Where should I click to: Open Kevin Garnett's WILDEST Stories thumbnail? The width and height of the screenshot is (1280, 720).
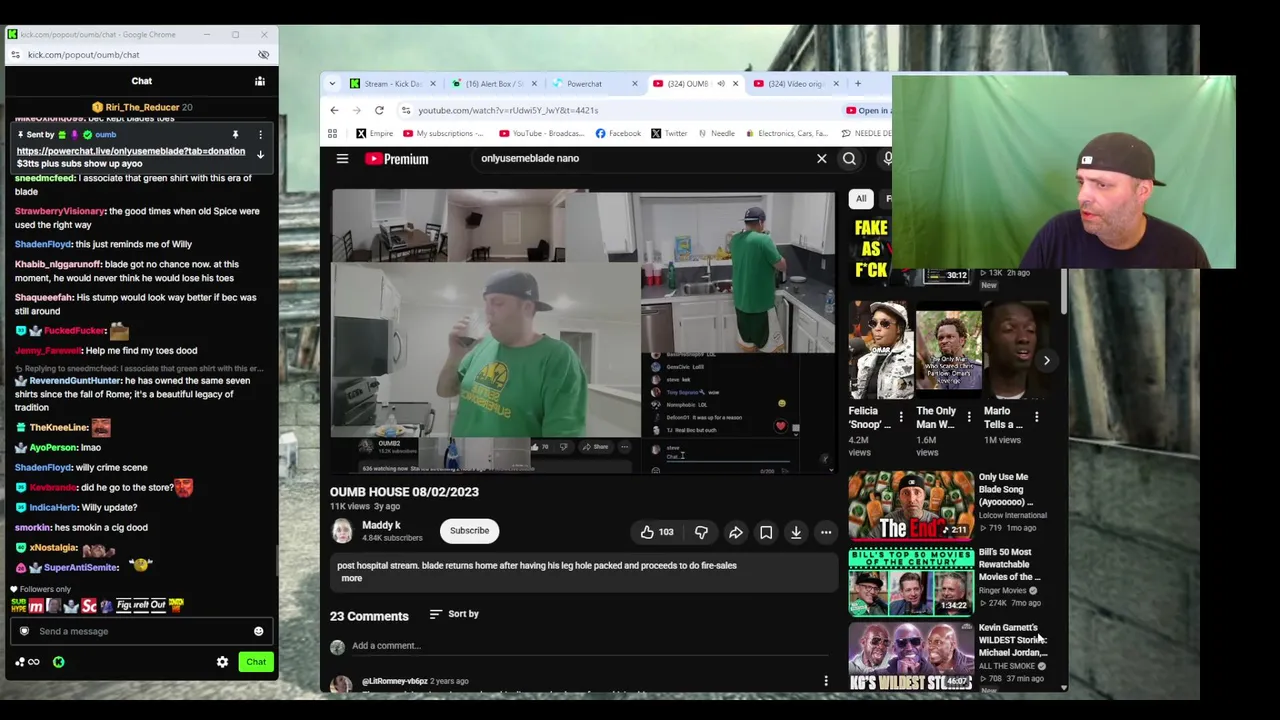pyautogui.click(x=911, y=656)
